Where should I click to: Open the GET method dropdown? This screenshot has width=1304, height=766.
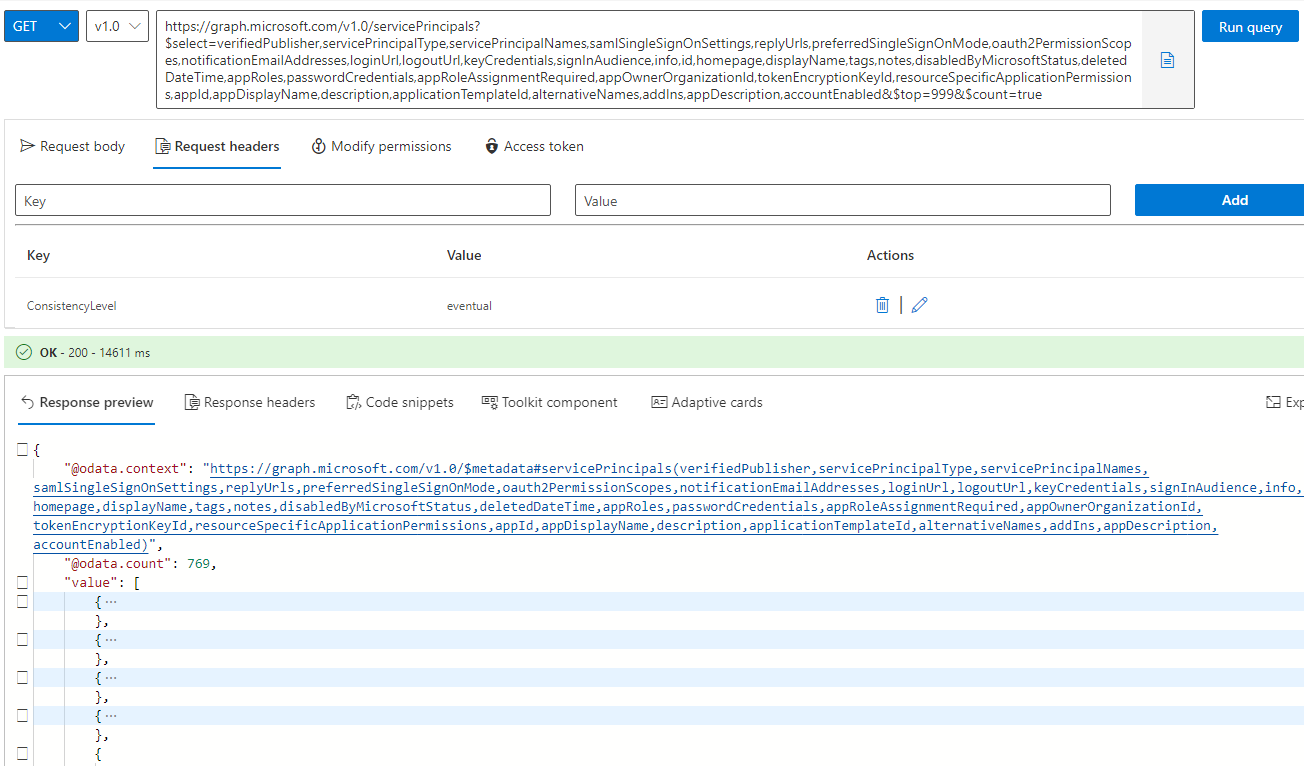(x=41, y=27)
